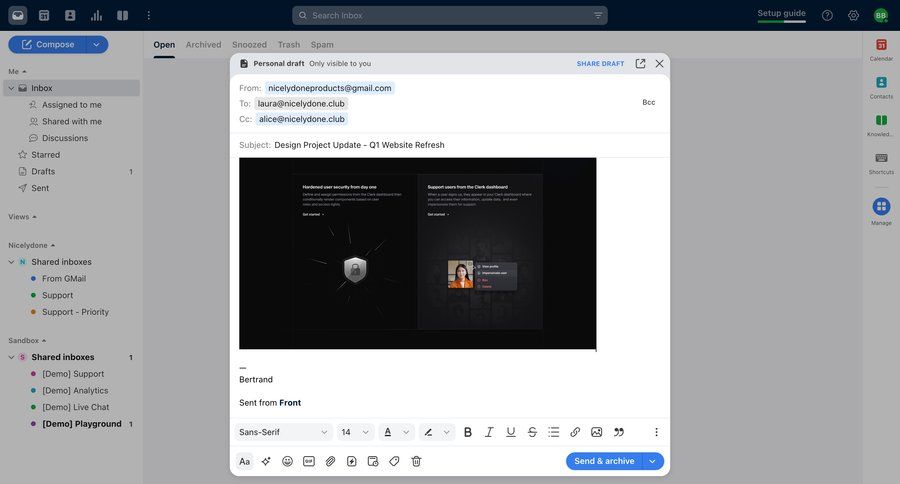
Task: Click SHARE DRAFT link
Action: pos(600,64)
